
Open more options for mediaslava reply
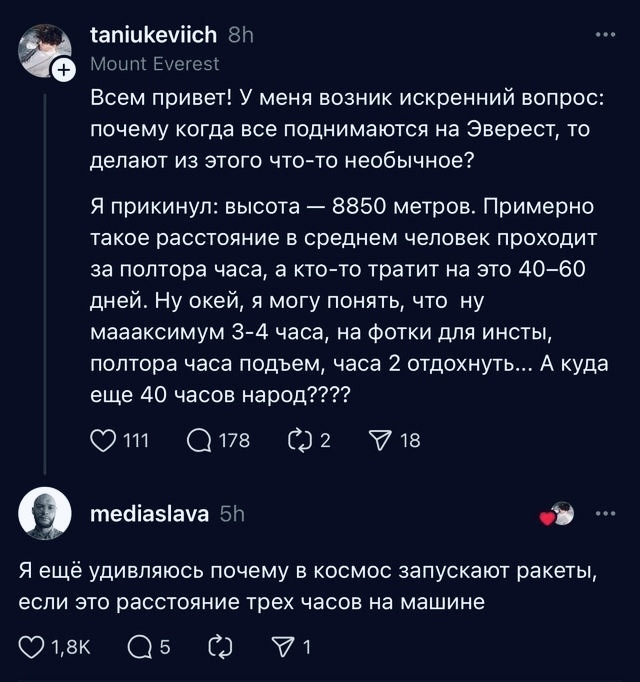606,514
